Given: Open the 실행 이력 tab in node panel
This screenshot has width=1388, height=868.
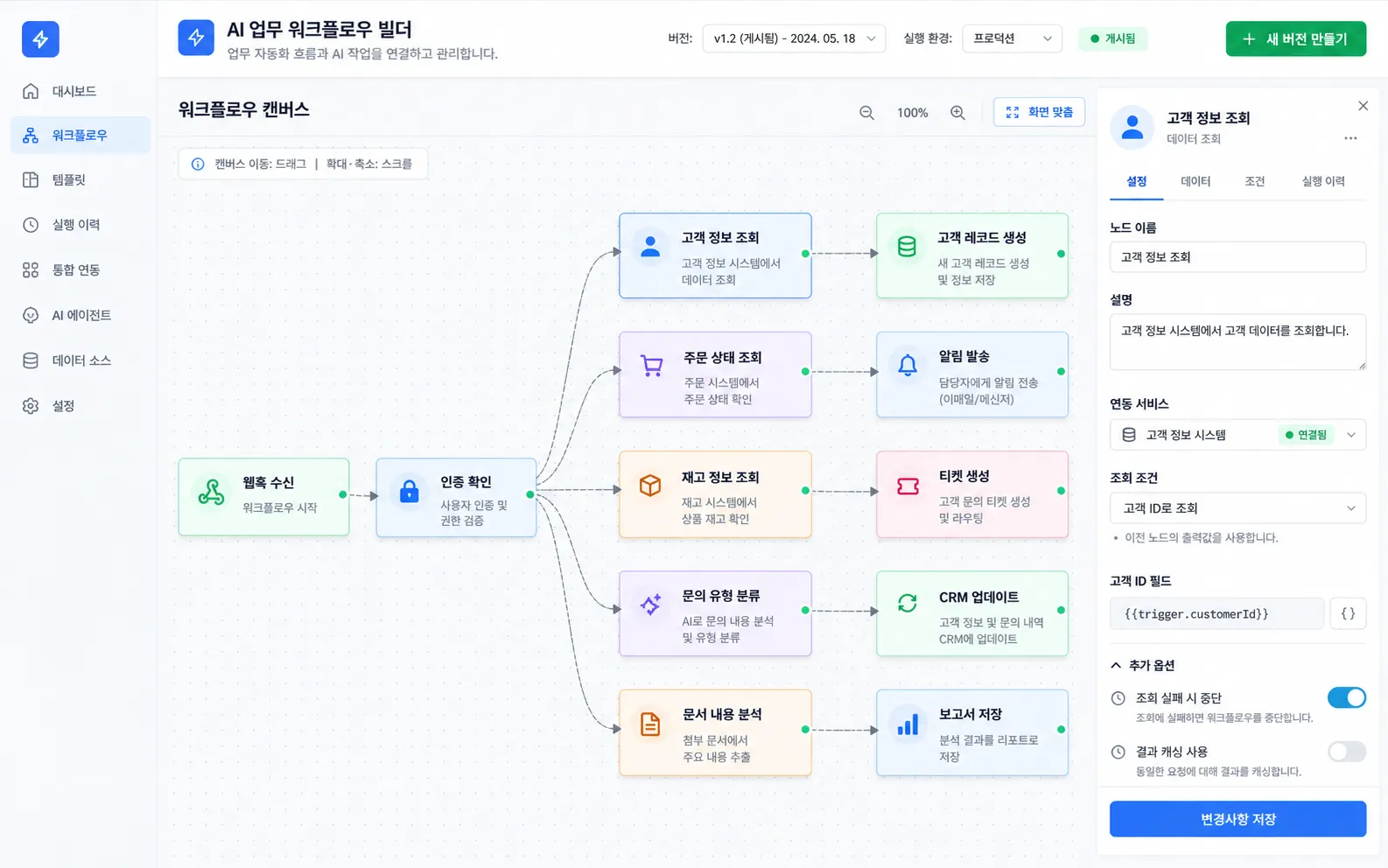Looking at the screenshot, I should (1323, 181).
